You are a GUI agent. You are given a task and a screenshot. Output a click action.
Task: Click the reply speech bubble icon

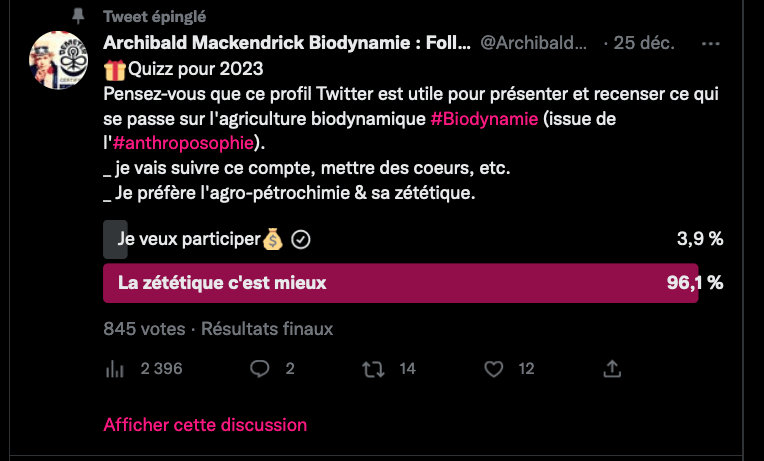coord(260,369)
